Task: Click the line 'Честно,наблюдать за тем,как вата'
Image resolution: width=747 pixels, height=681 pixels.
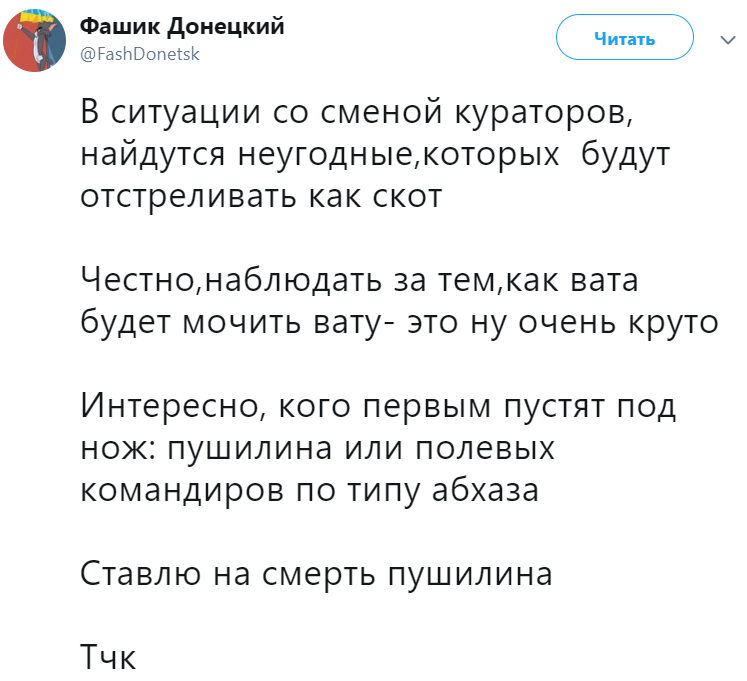Action: (x=359, y=281)
